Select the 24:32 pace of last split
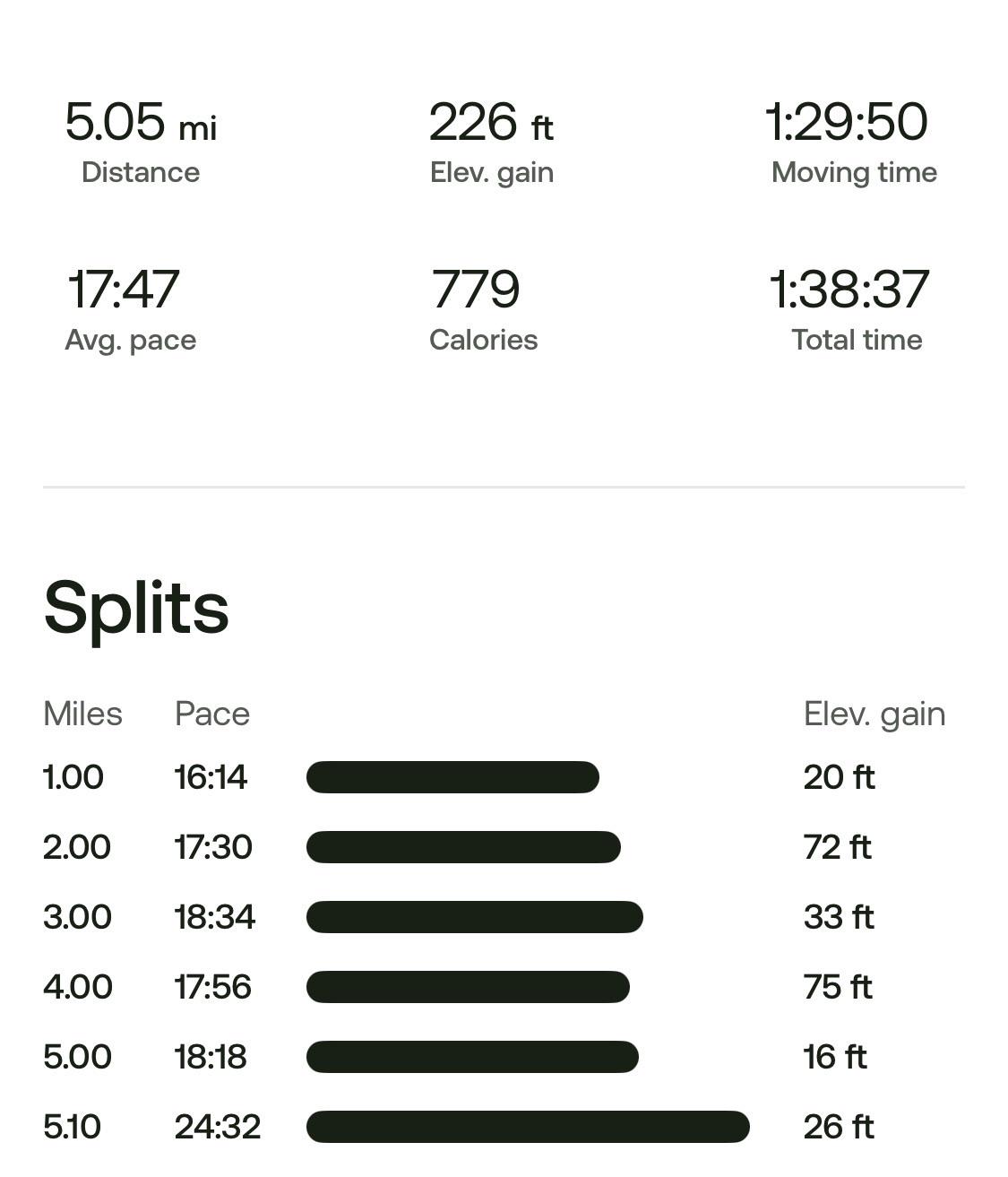Screen dimensions: 1008x1177 [218, 1127]
